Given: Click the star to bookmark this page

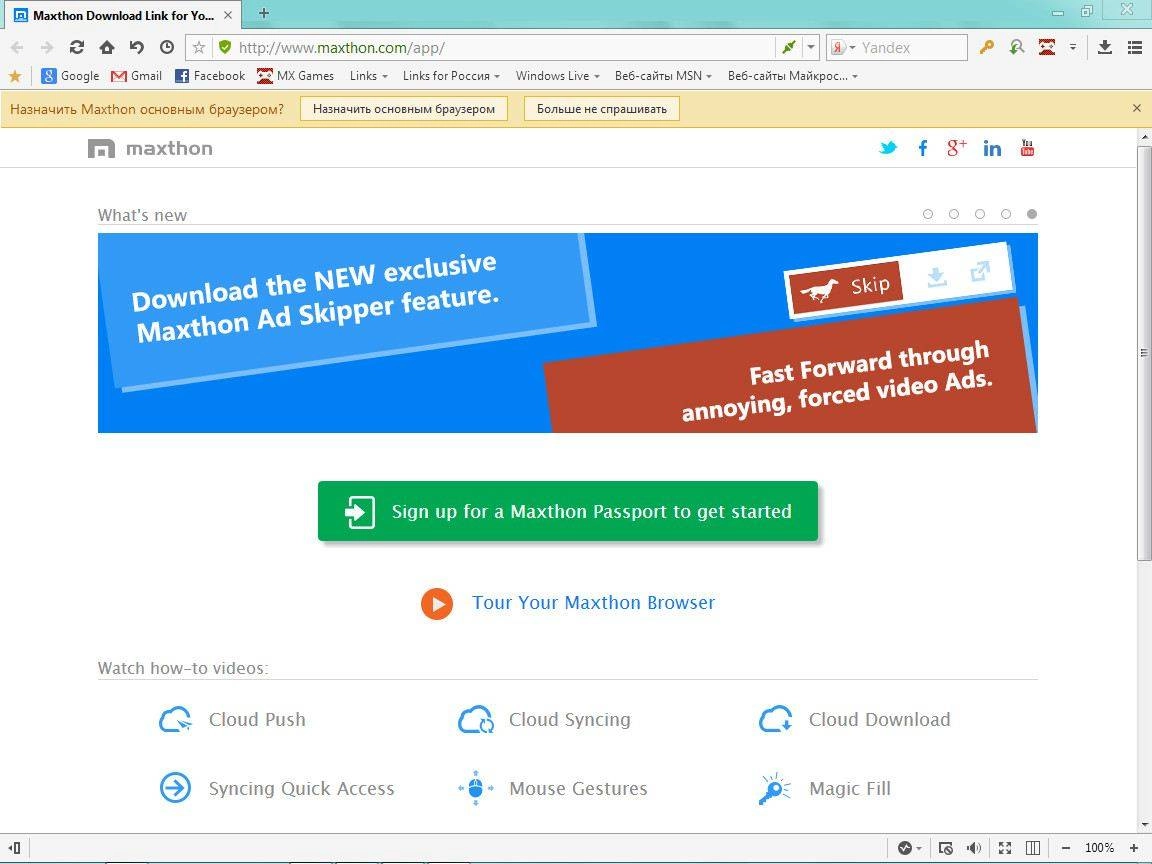Looking at the screenshot, I should tap(198, 48).
